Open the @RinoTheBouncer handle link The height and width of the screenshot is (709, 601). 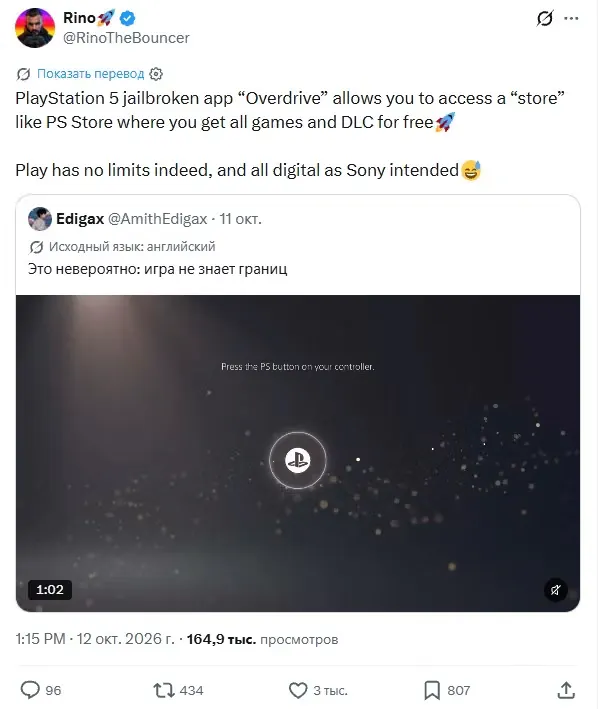(x=126, y=38)
